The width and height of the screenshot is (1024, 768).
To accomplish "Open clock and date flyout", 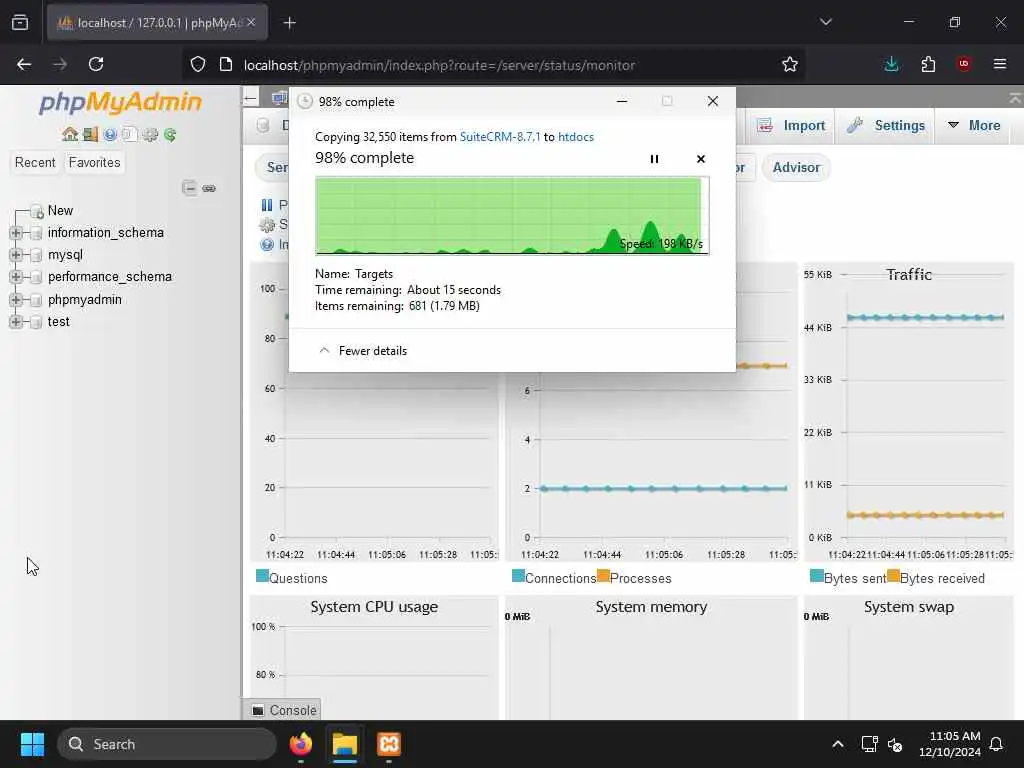I will (950, 744).
